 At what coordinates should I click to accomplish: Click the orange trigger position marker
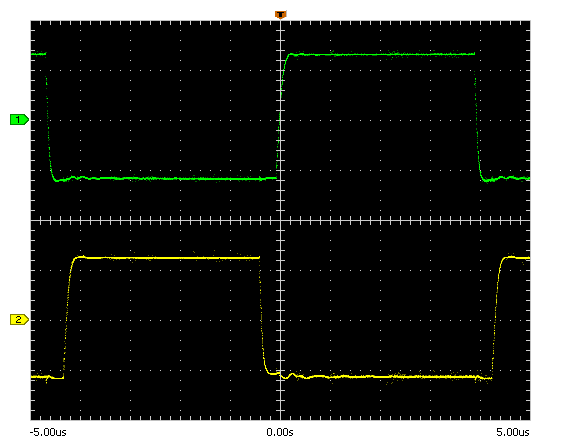280,15
